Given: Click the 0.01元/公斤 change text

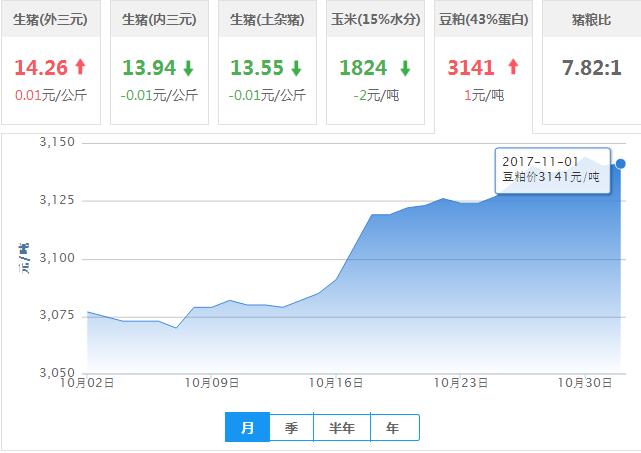Looking at the screenshot, I should coord(51,95).
